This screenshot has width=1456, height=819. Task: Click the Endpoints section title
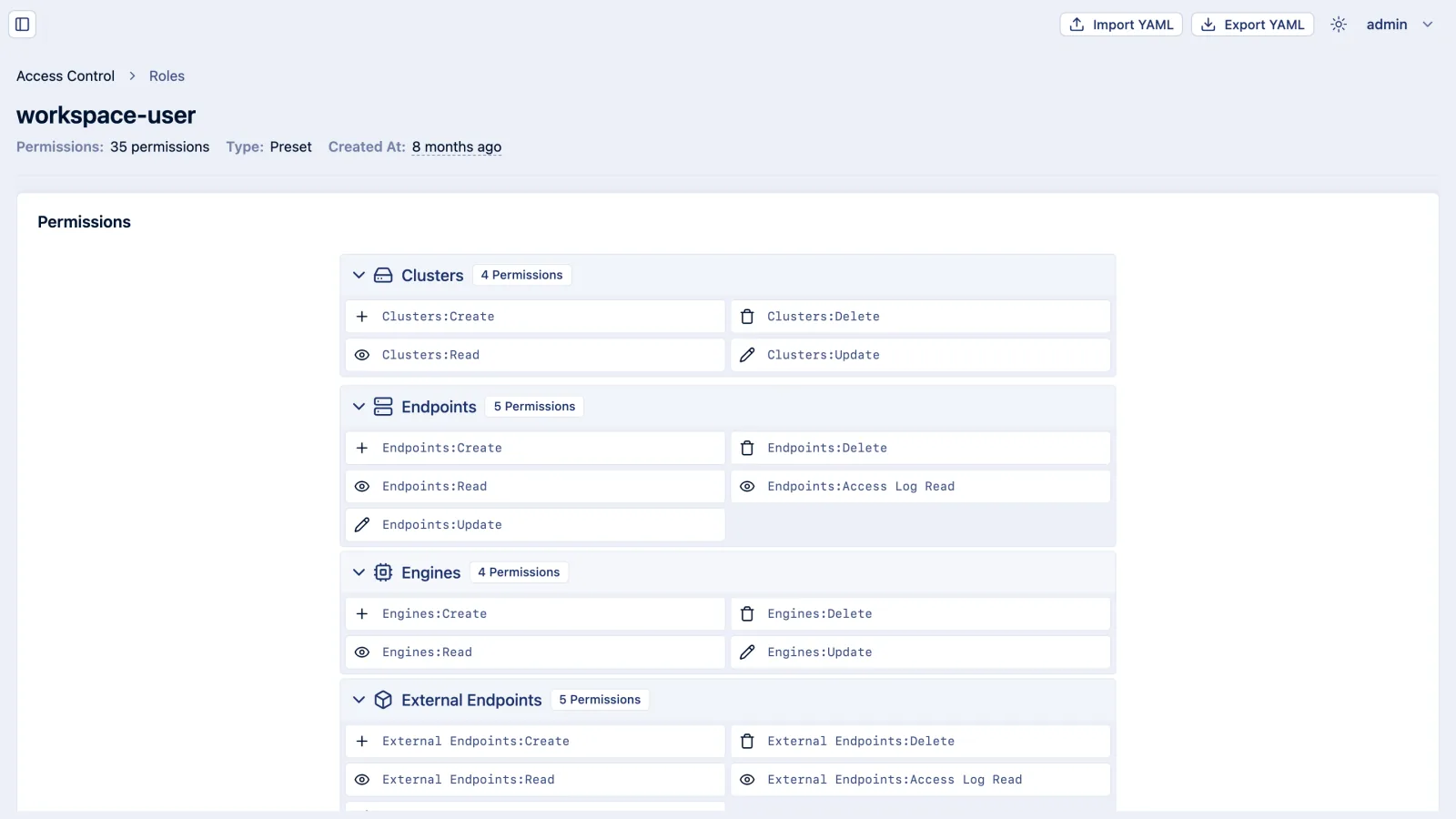439,407
